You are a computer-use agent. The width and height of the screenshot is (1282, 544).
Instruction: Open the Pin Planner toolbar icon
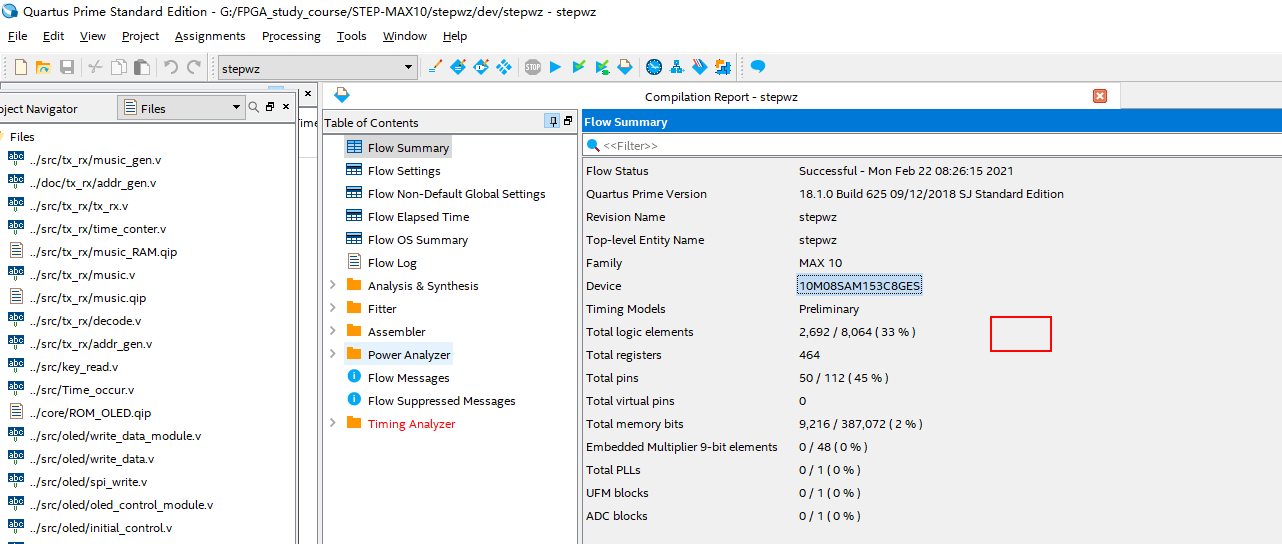pos(458,67)
